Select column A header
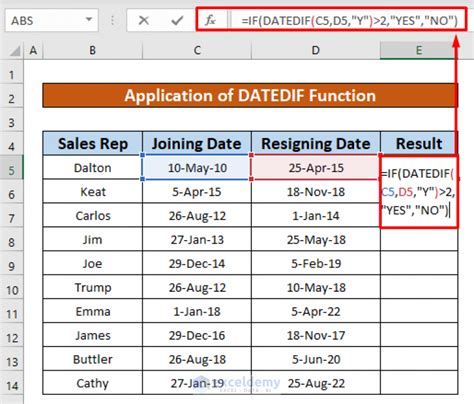Viewport: 474px width, 404px height. (33, 51)
